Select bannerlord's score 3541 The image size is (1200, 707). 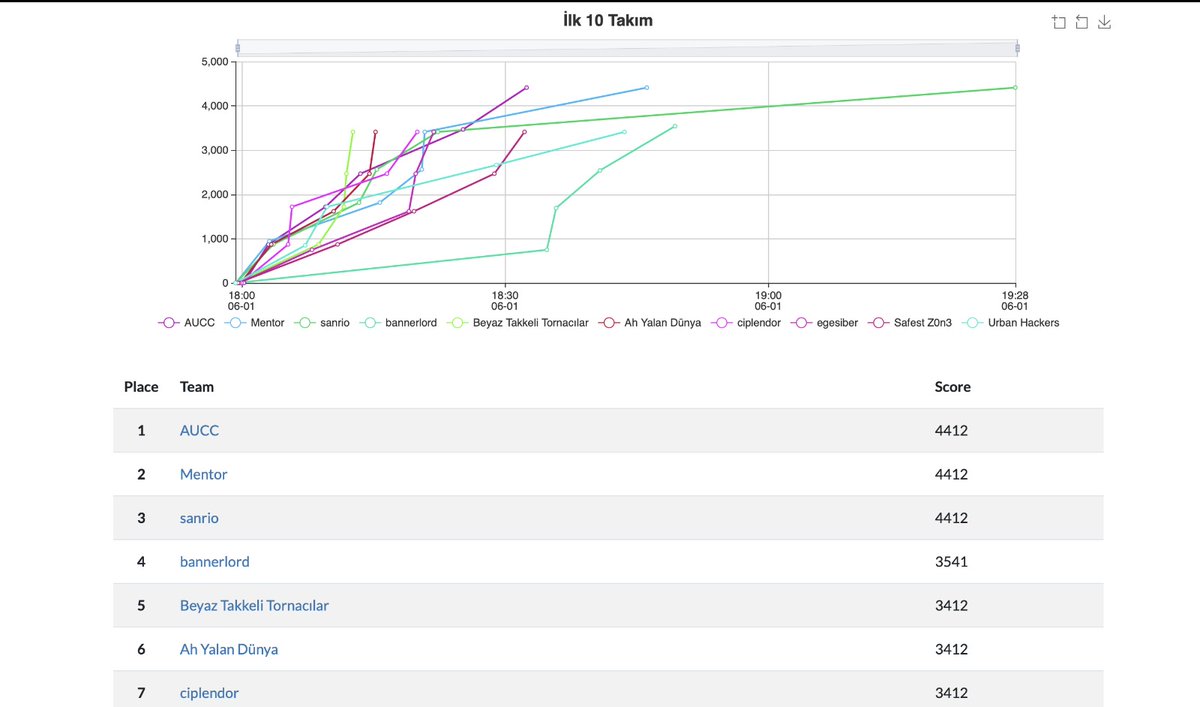951,562
